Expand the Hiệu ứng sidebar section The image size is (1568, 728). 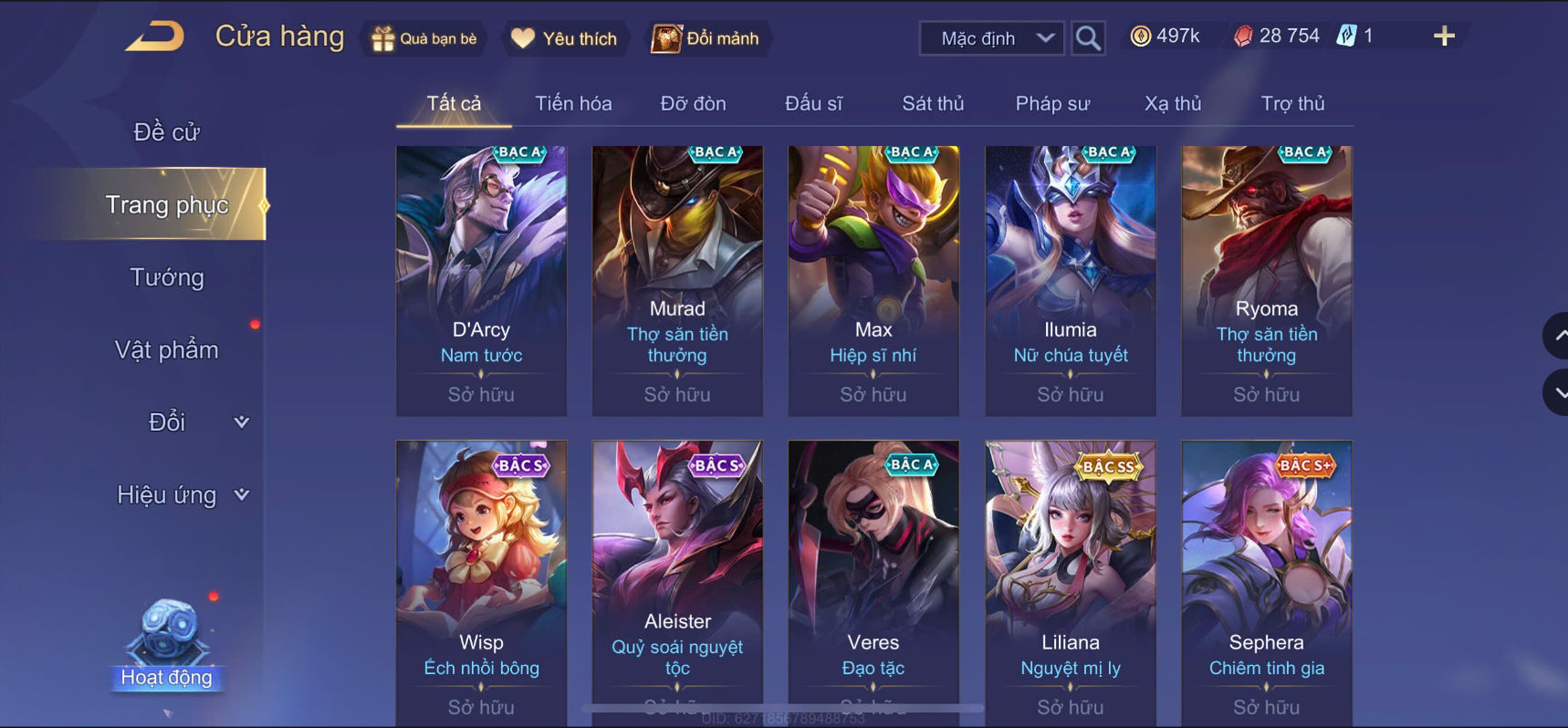point(183,494)
